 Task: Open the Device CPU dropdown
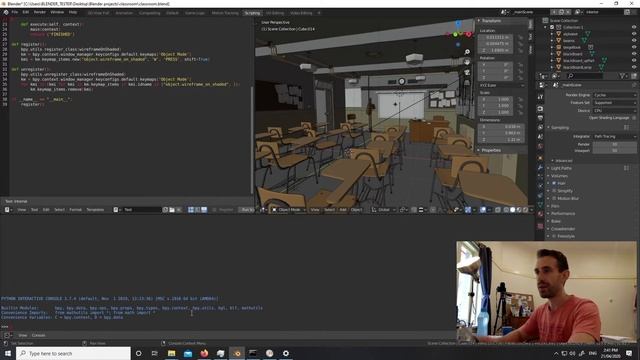(x=614, y=111)
